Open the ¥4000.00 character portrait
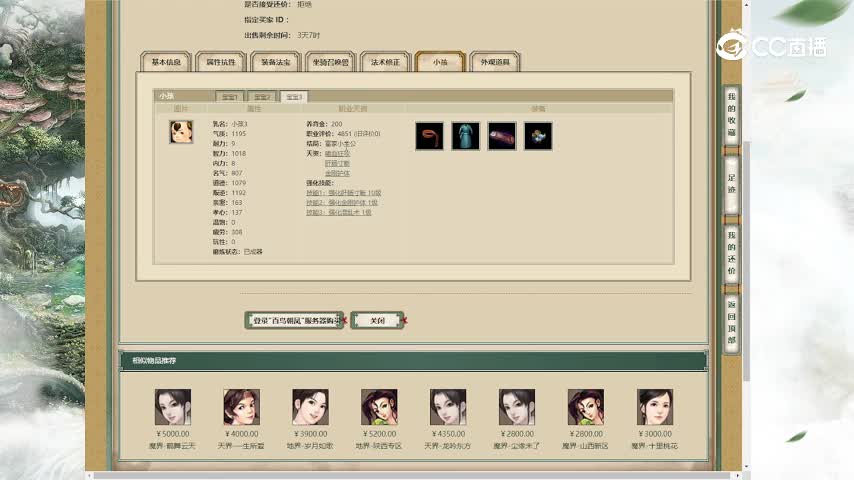Image resolution: width=854 pixels, height=480 pixels. 241,407
